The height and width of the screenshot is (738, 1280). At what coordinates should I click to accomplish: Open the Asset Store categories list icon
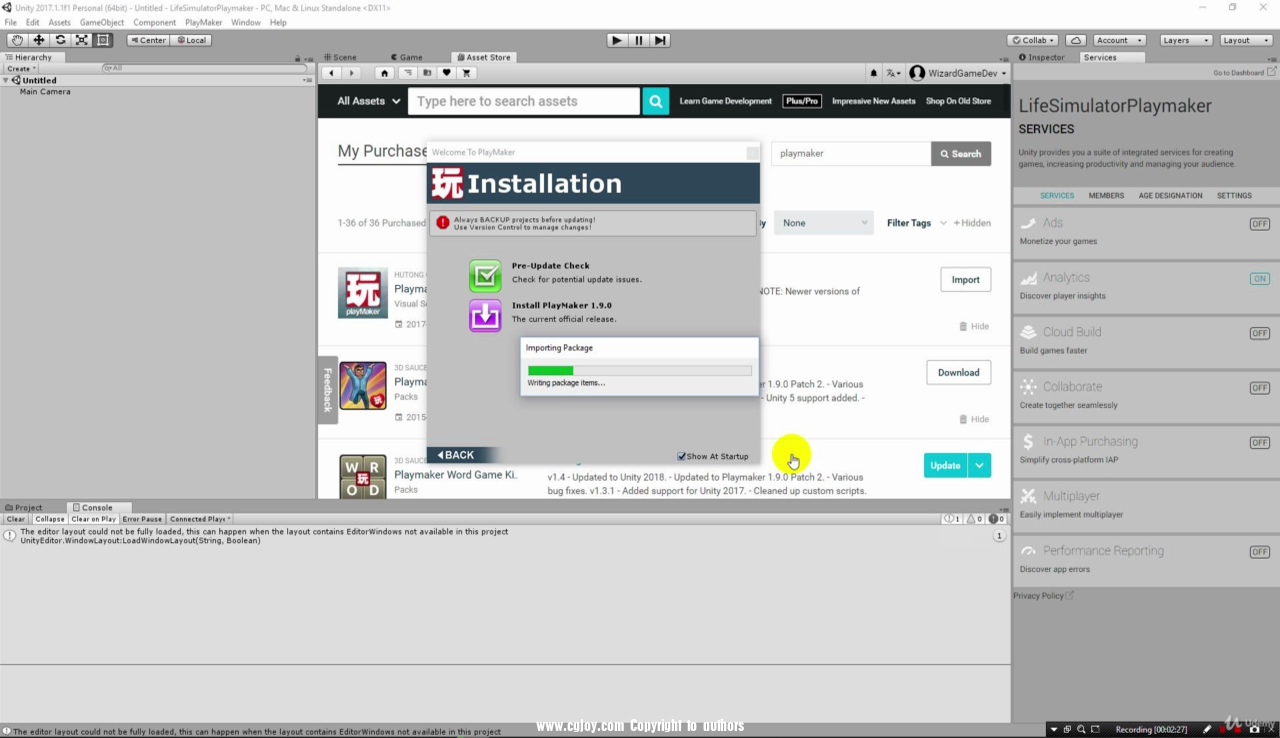407,73
